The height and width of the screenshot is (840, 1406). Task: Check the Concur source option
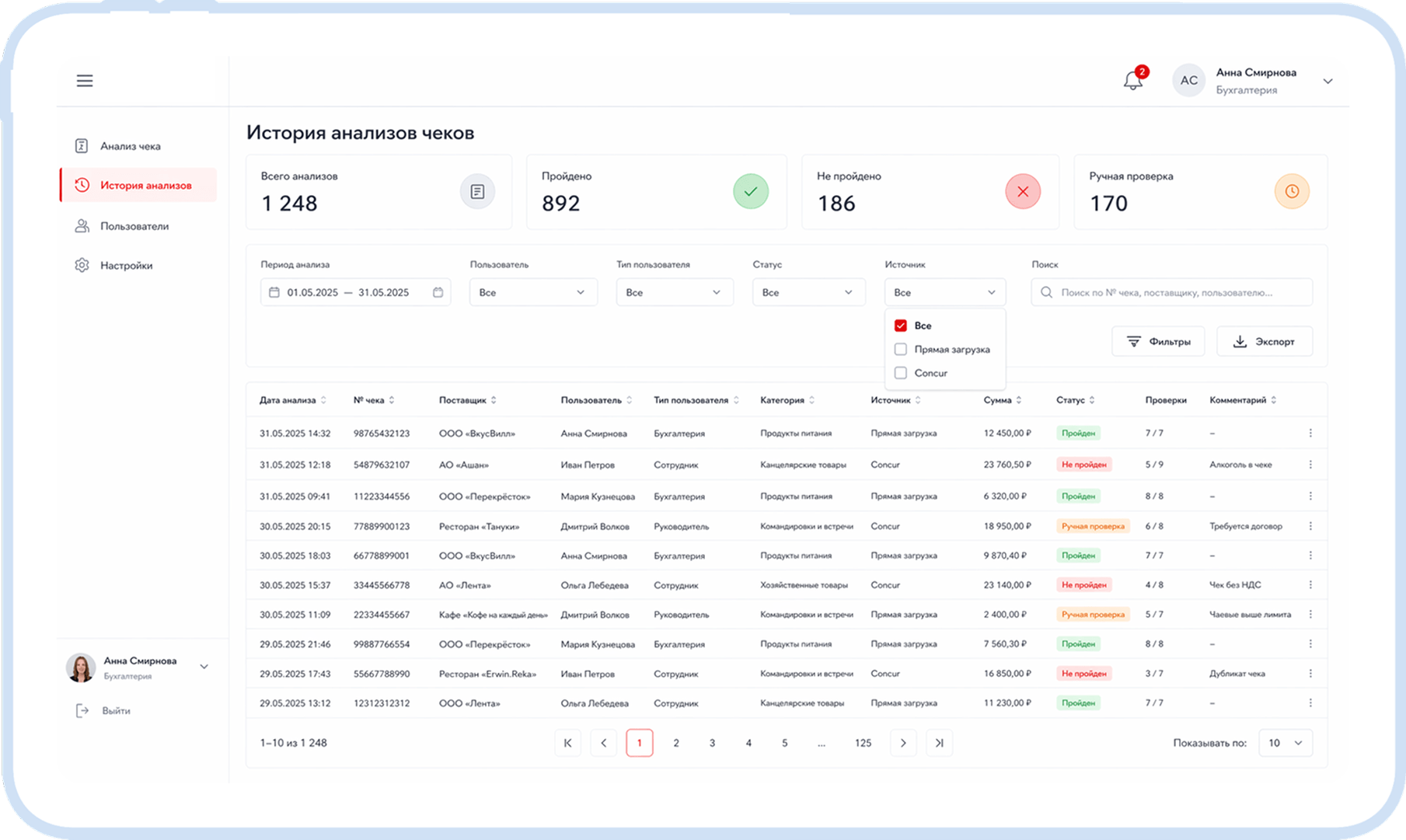click(901, 373)
